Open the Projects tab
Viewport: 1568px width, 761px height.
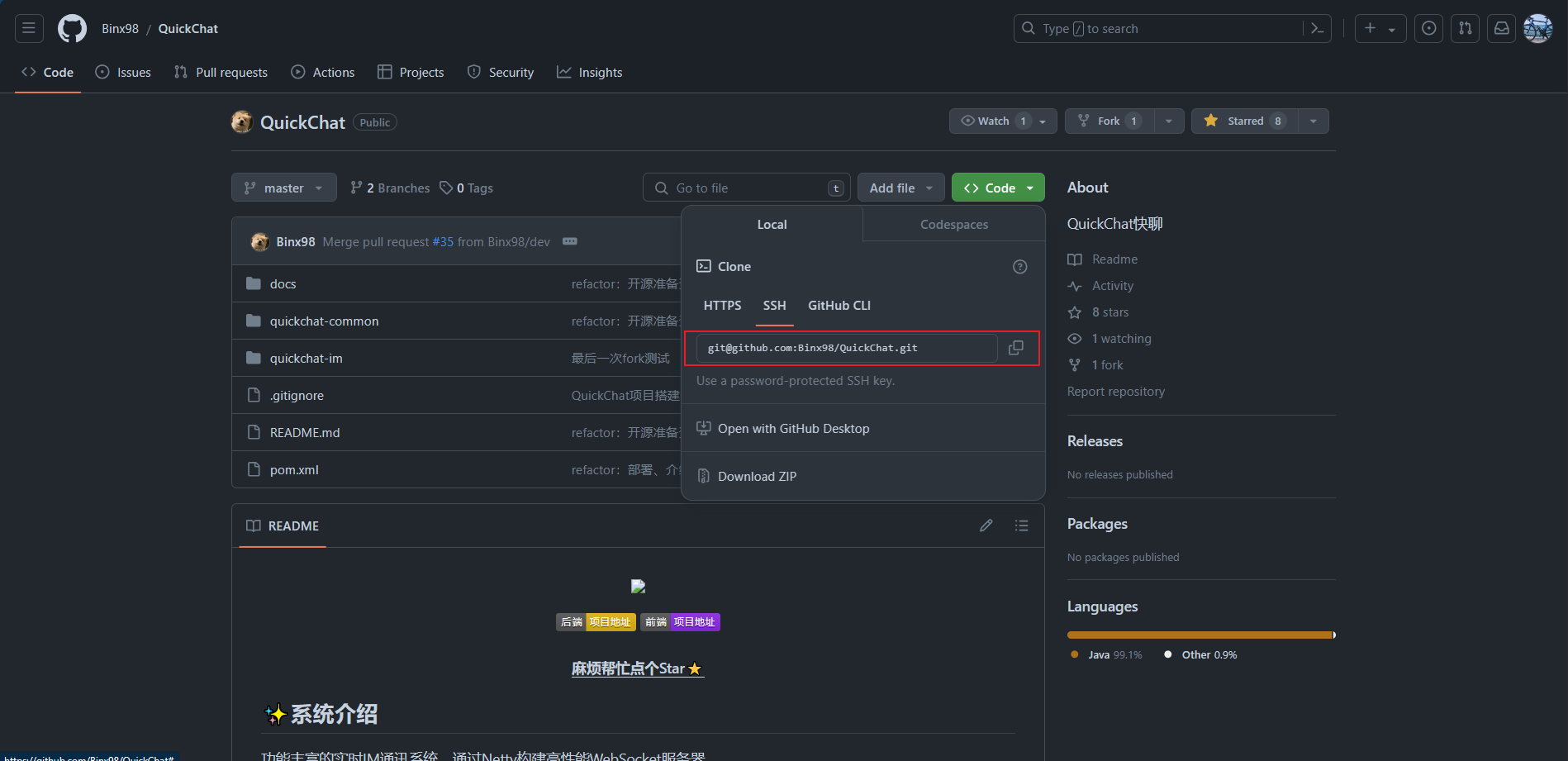pyautogui.click(x=411, y=72)
